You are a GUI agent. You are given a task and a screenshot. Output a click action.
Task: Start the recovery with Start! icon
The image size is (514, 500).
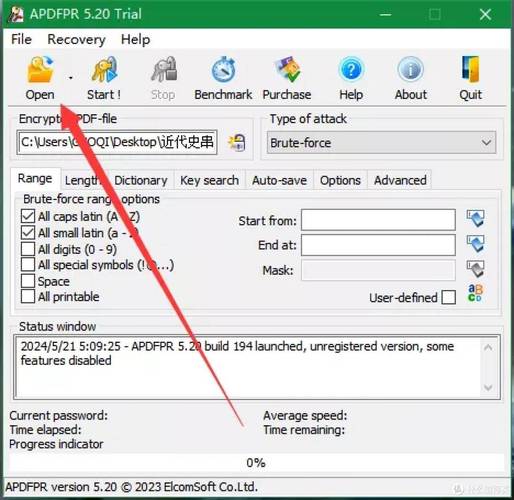(x=104, y=69)
